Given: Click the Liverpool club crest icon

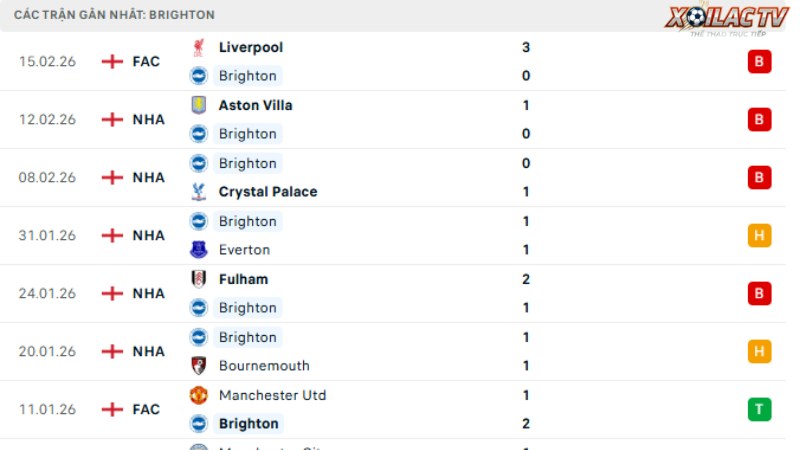Looking at the screenshot, I should click(198, 47).
